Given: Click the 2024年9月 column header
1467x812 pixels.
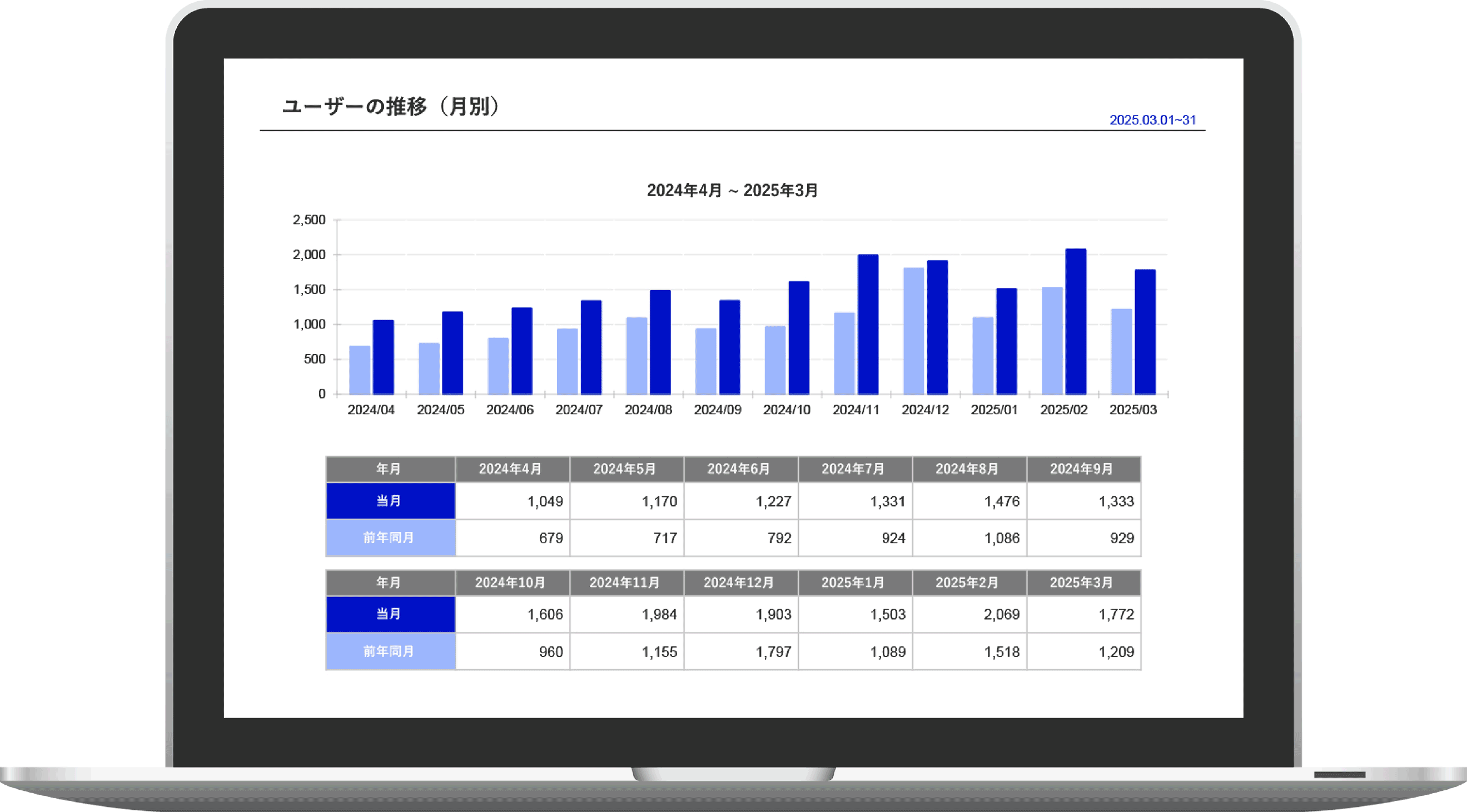Looking at the screenshot, I should pos(1084,469).
